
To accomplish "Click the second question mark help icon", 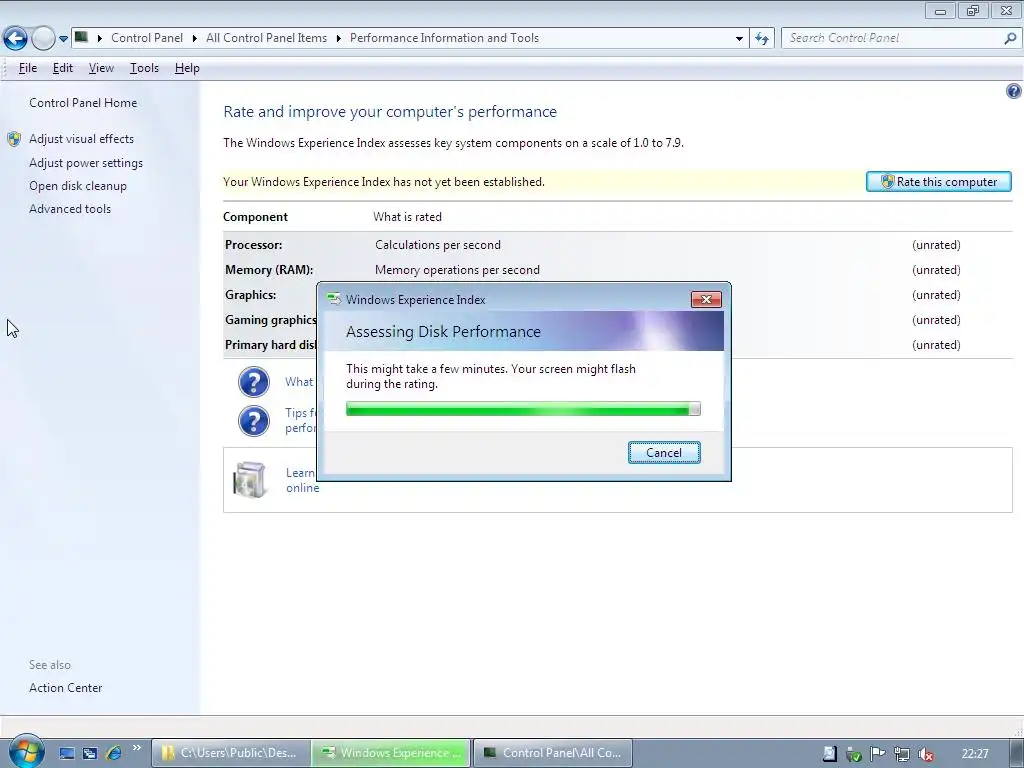I will pyautogui.click(x=254, y=421).
